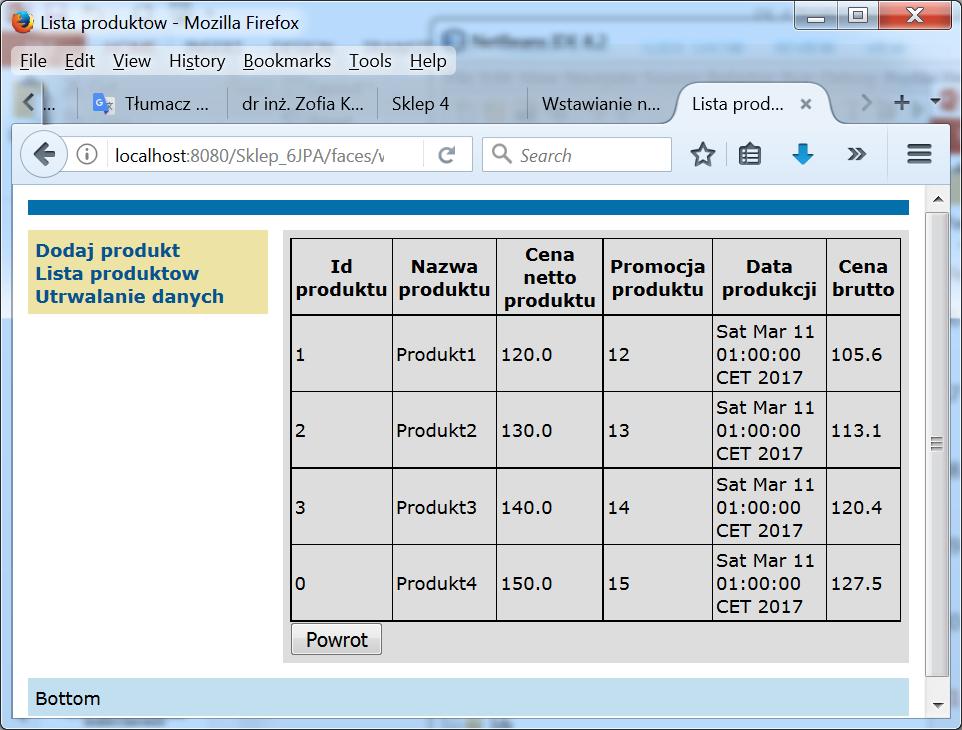This screenshot has width=962, height=730.
Task: Open the Tools menu
Action: pos(370,61)
